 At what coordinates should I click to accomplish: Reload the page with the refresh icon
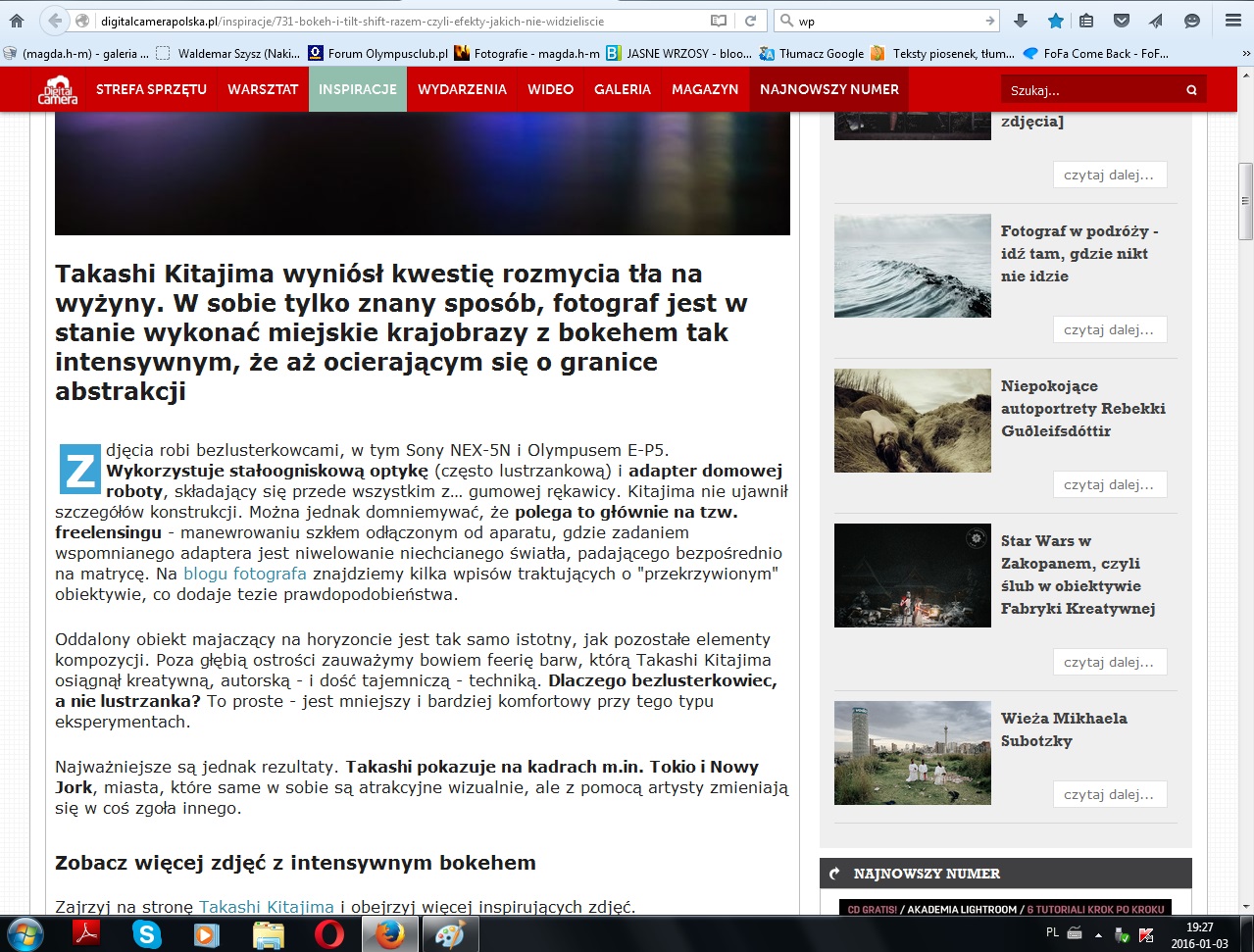(x=750, y=21)
